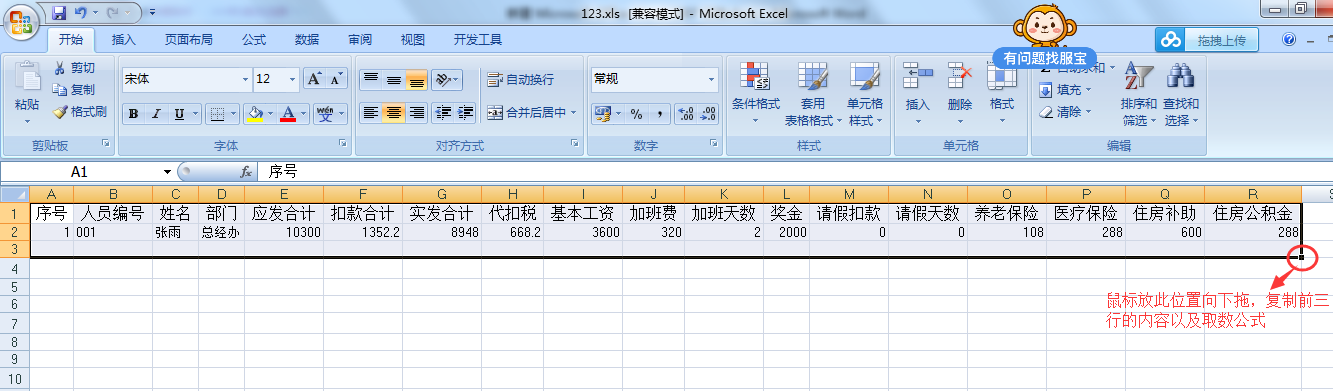Open the font name 宋体 dropdown
The height and width of the screenshot is (391, 1333).
coord(245,79)
